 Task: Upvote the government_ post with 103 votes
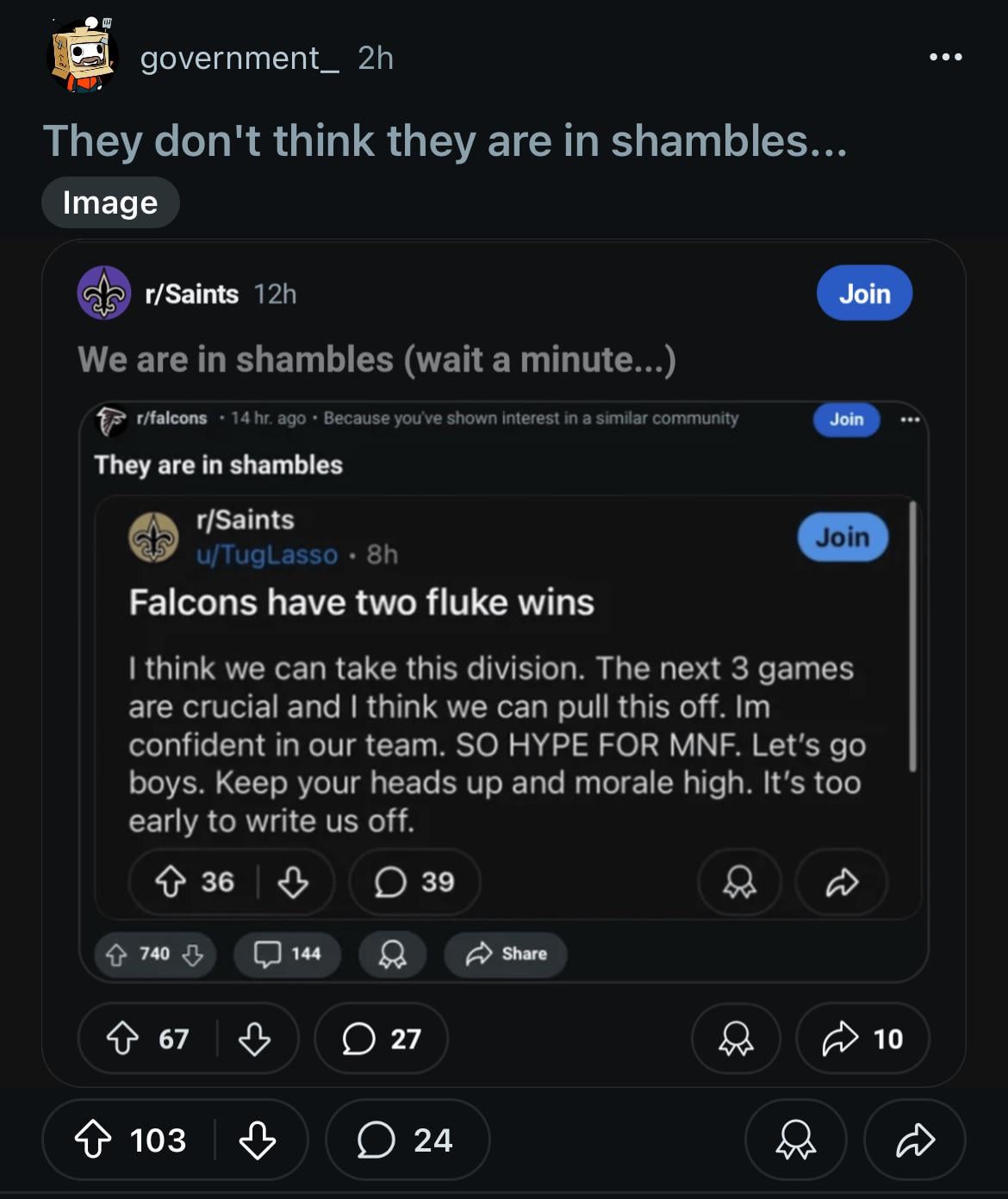coord(93,1140)
